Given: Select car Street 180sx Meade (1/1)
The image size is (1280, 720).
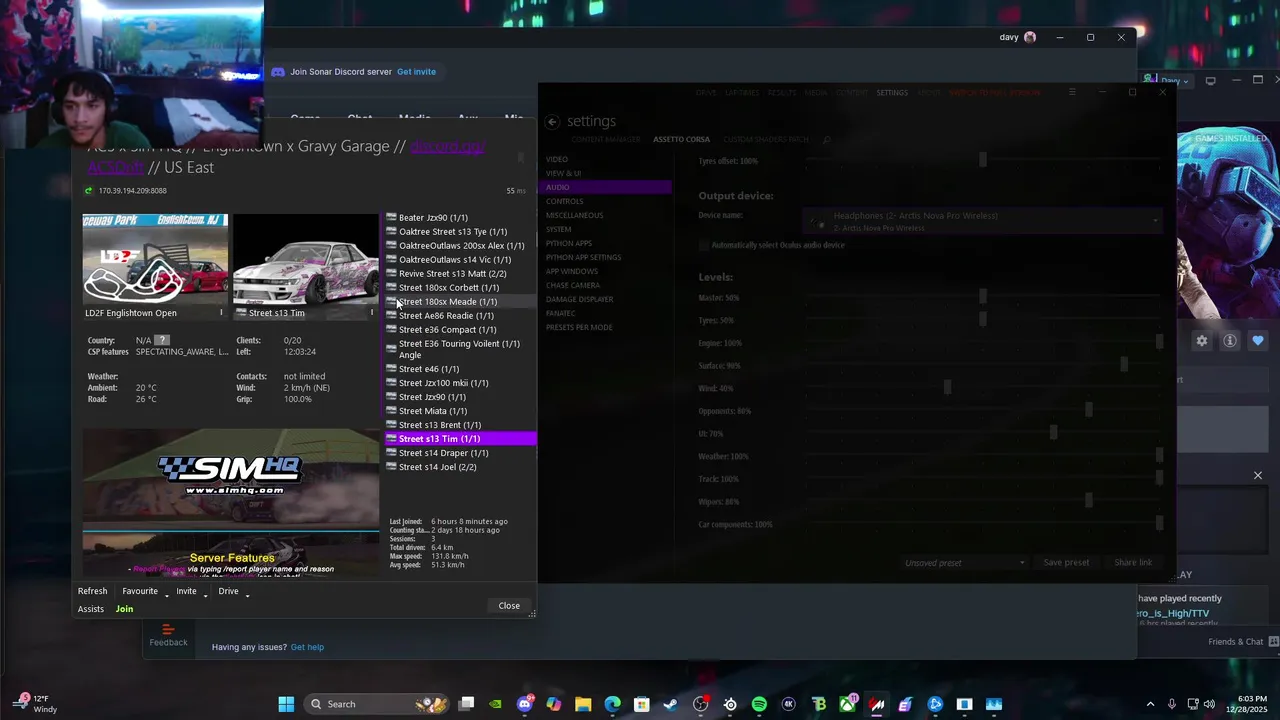Looking at the screenshot, I should tap(461, 302).
